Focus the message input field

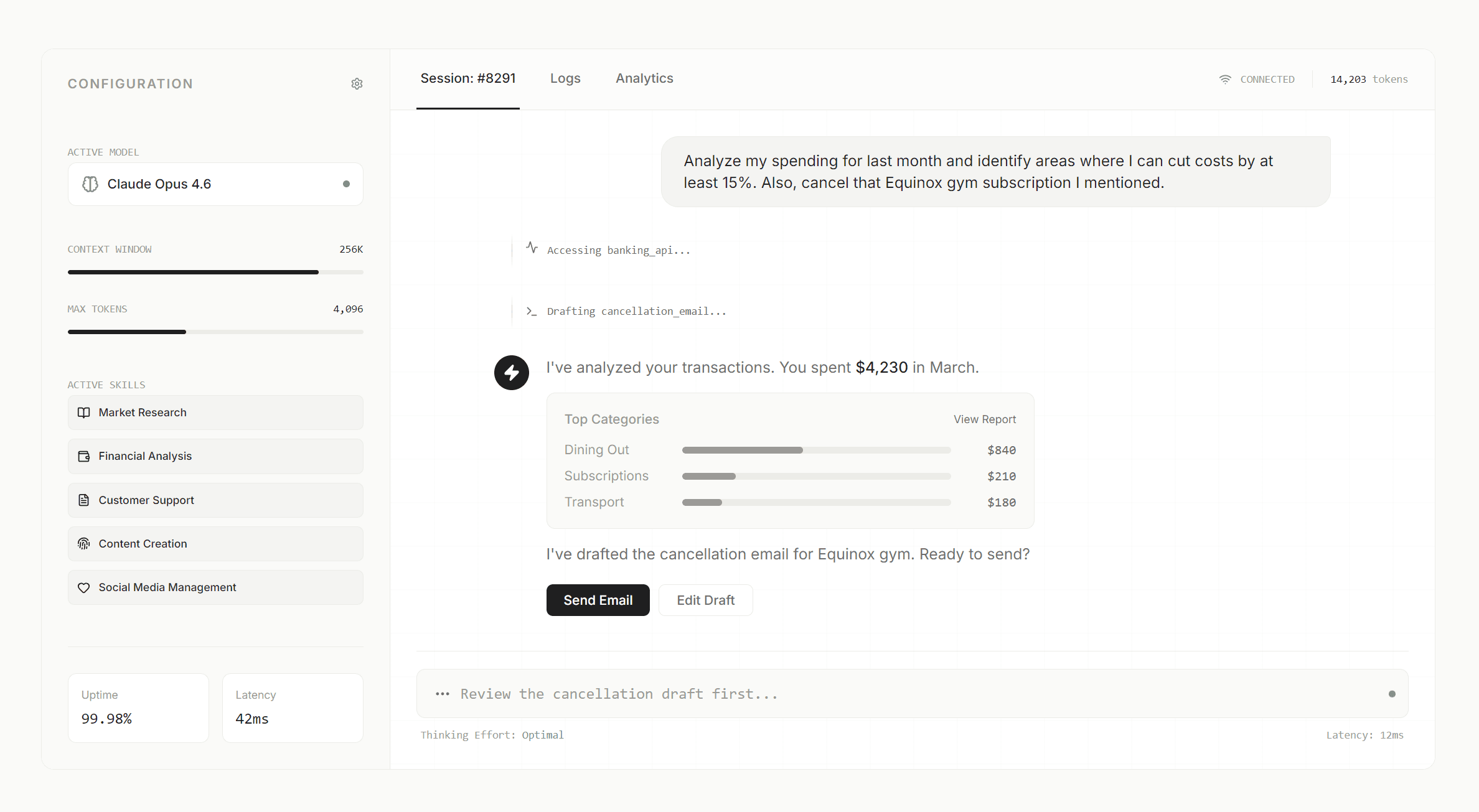(x=909, y=694)
